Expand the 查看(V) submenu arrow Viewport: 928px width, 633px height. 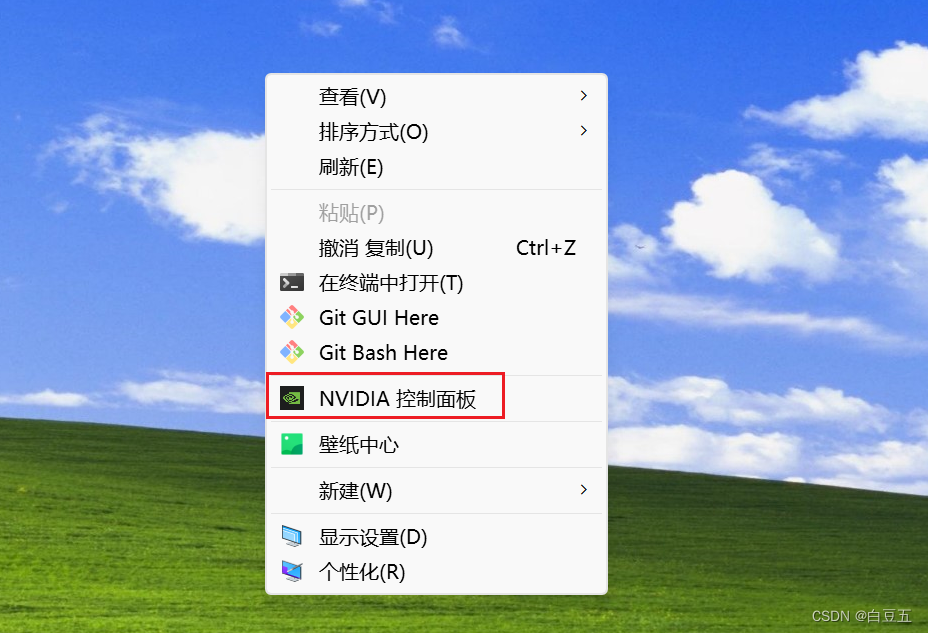[x=584, y=96]
